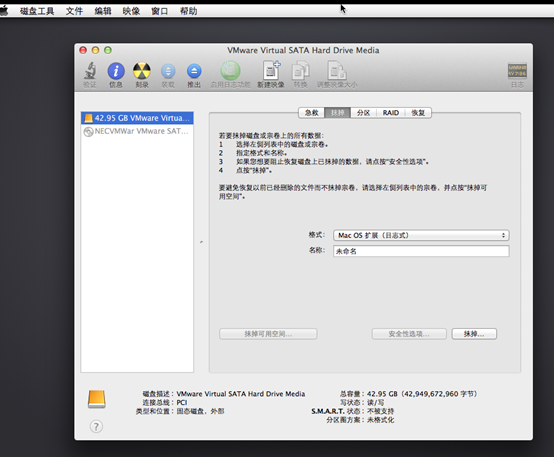
Task: Click the VMware Virtual SATA window title
Action: (x=303, y=50)
